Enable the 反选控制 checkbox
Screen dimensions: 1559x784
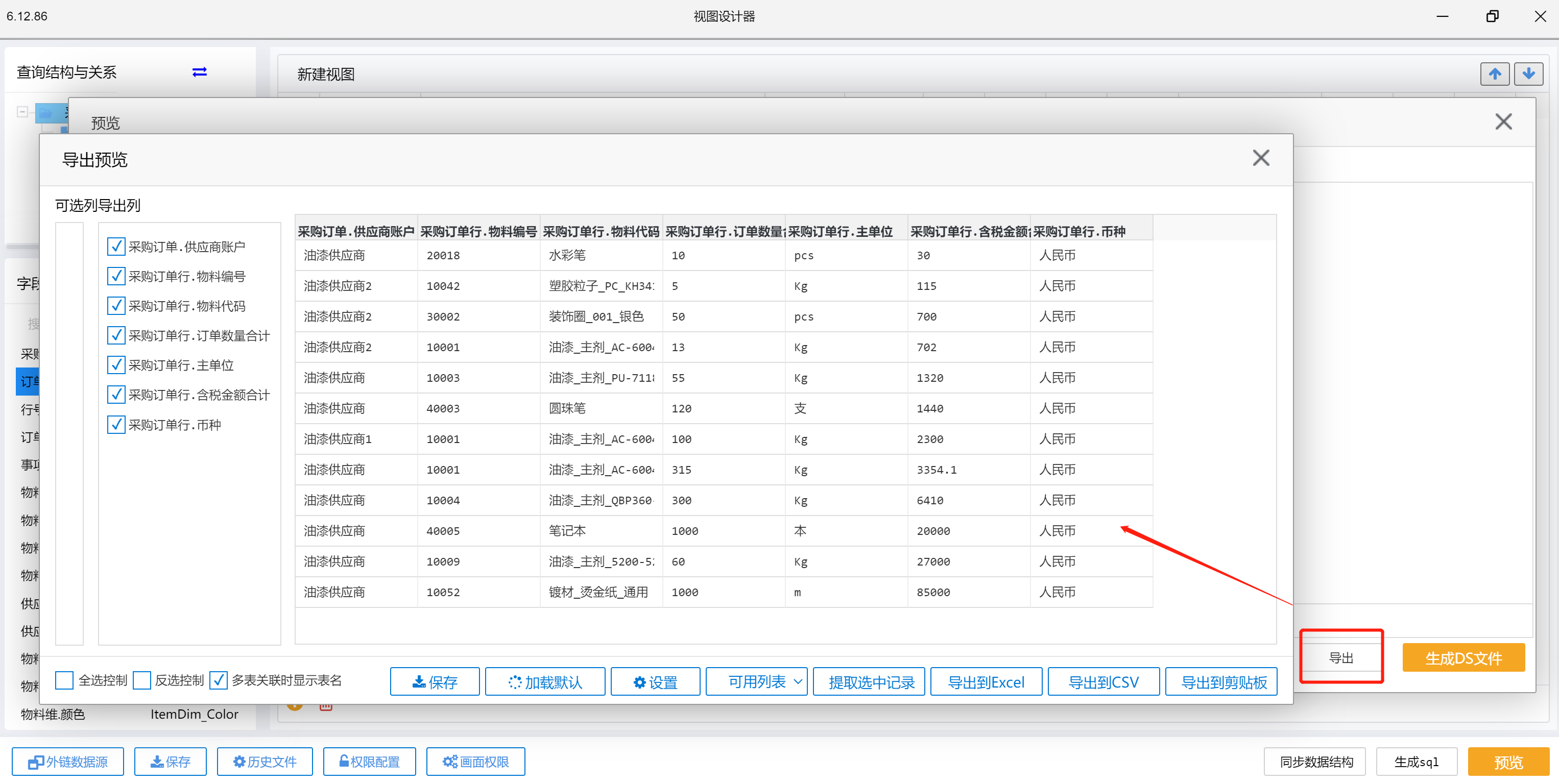tap(141, 680)
